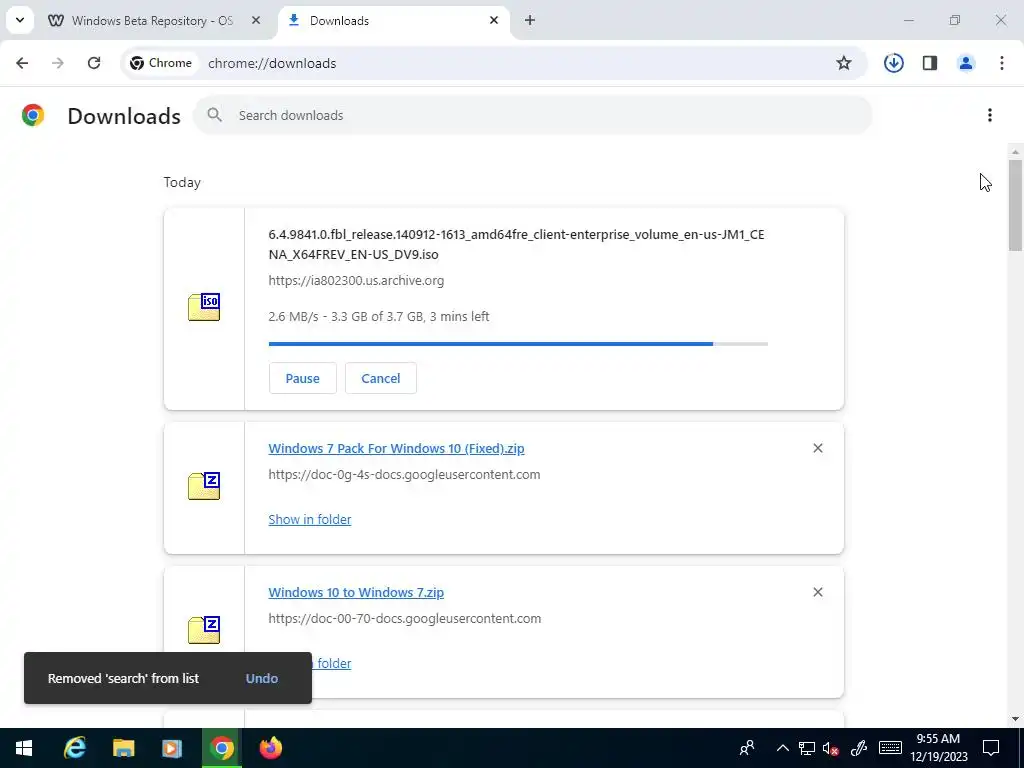Click the archive.org source URL
Viewport: 1024px width, 768px height.
(356, 281)
